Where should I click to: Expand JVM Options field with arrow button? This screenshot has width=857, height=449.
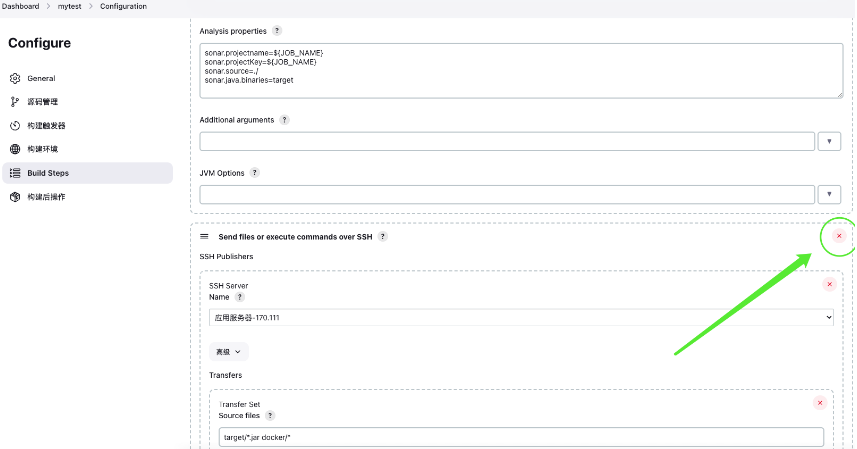point(829,194)
